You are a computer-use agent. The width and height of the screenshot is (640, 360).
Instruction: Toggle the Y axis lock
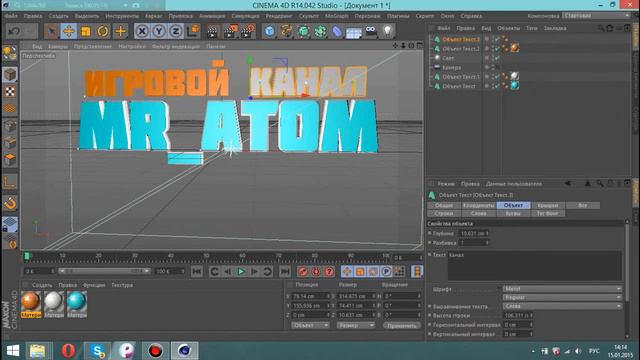pyautogui.click(x=159, y=31)
